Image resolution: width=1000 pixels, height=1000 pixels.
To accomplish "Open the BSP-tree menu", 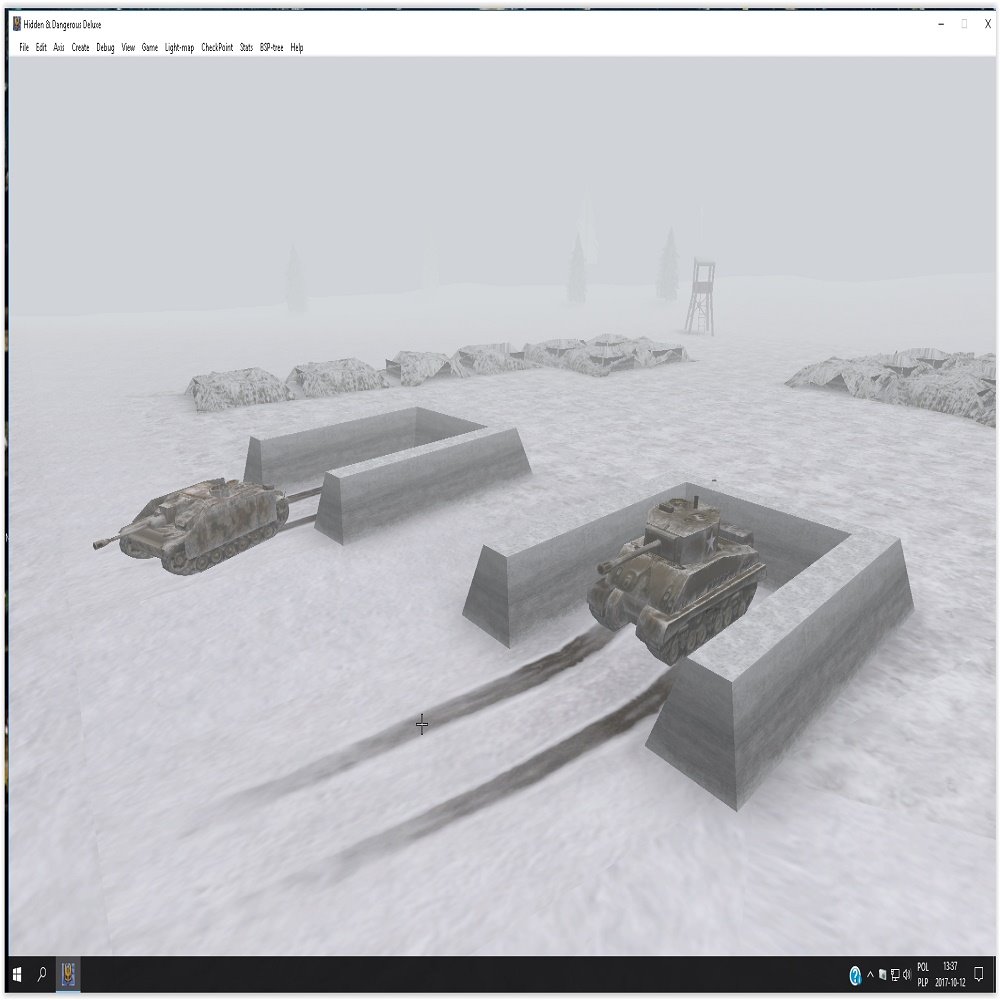I will coord(272,47).
